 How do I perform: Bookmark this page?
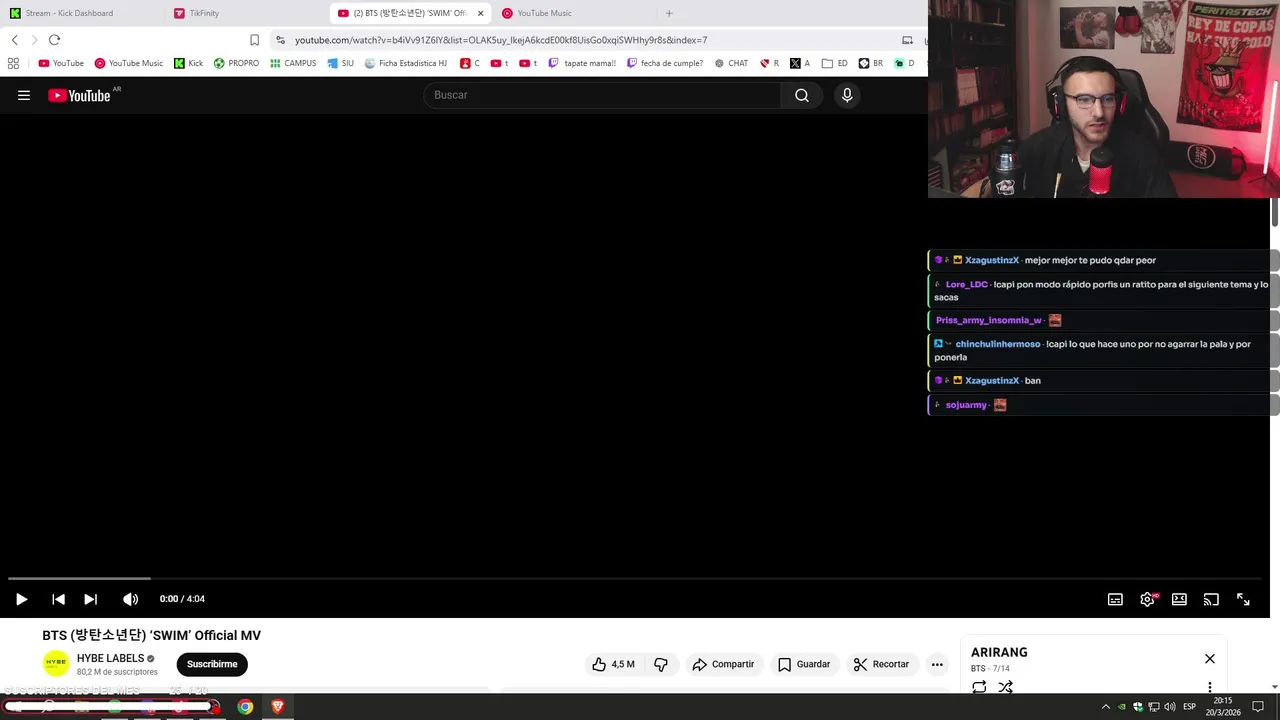pos(254,40)
